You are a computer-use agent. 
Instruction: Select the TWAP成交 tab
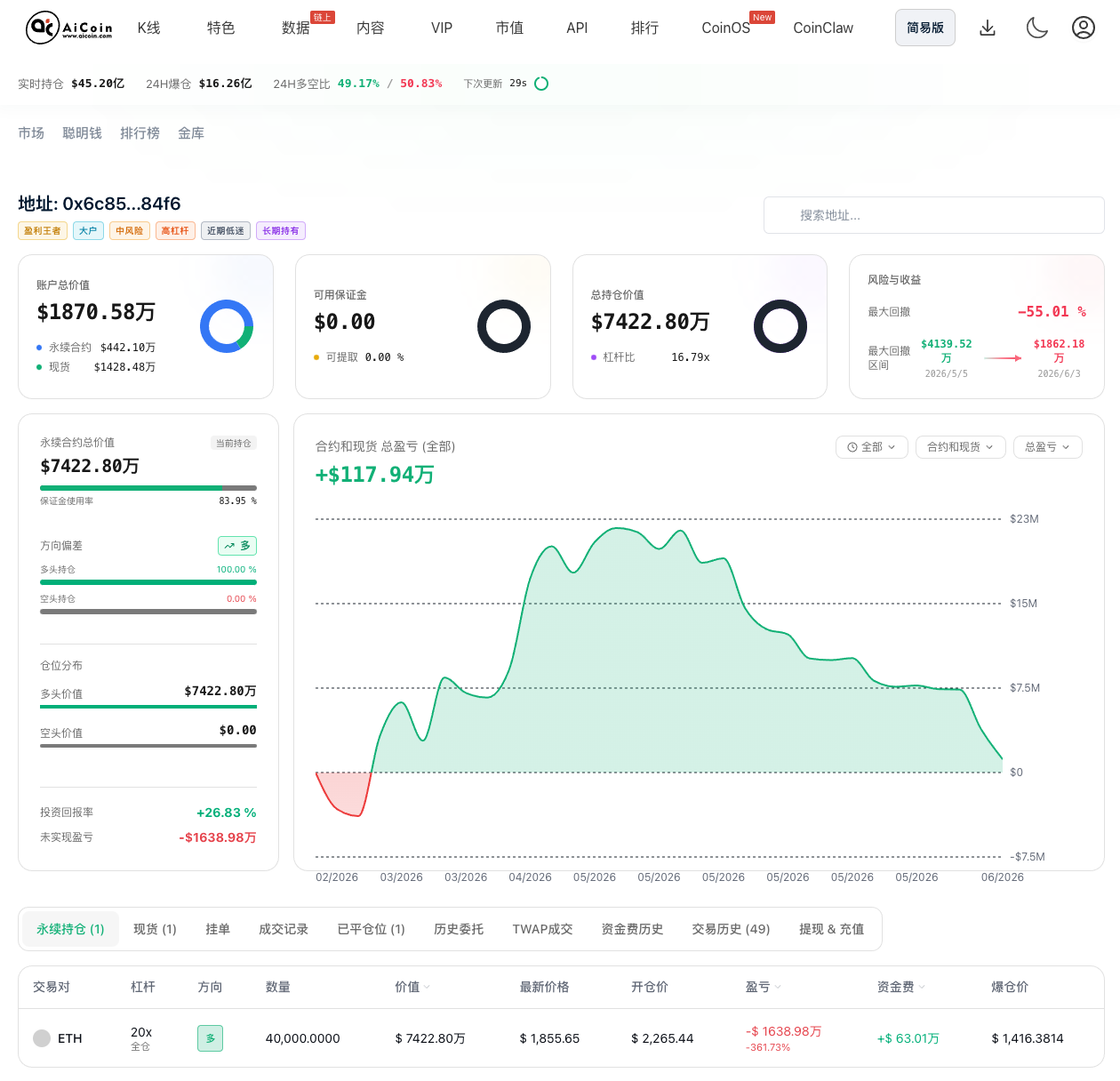(542, 929)
